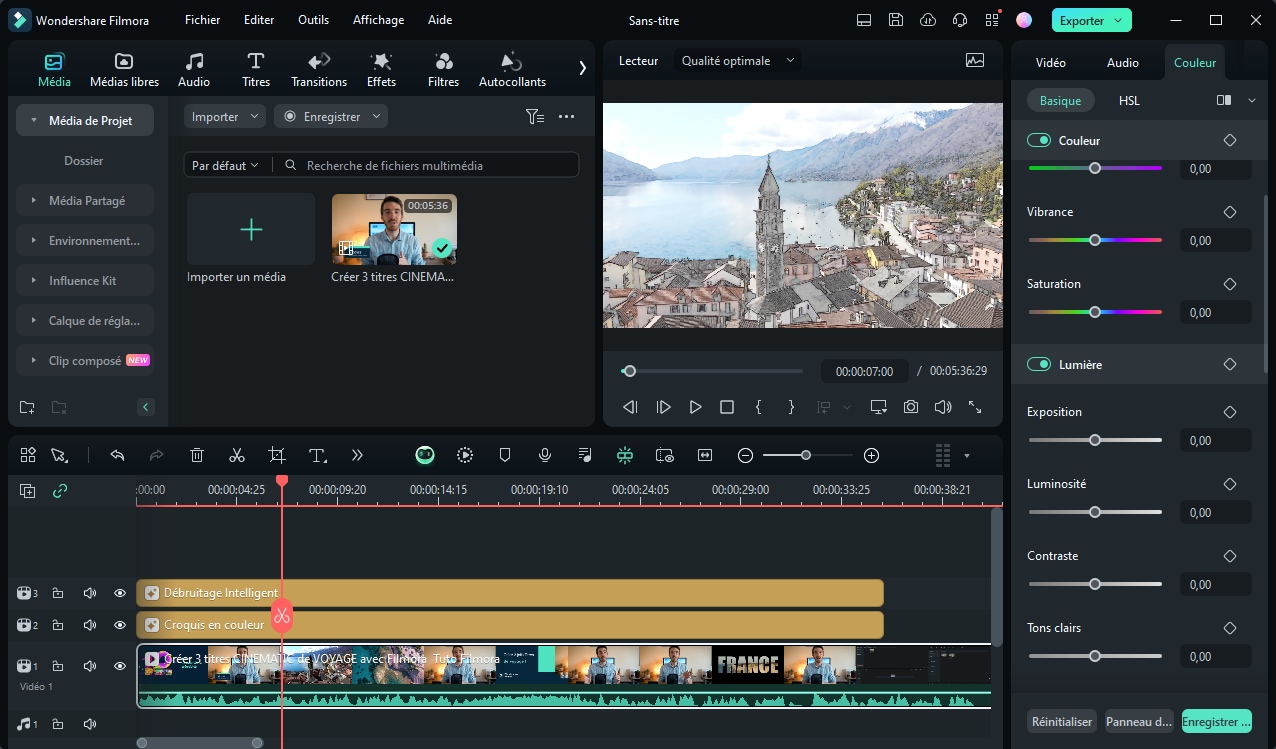Open the Outils menu
The image size is (1276, 749).
(x=314, y=20)
